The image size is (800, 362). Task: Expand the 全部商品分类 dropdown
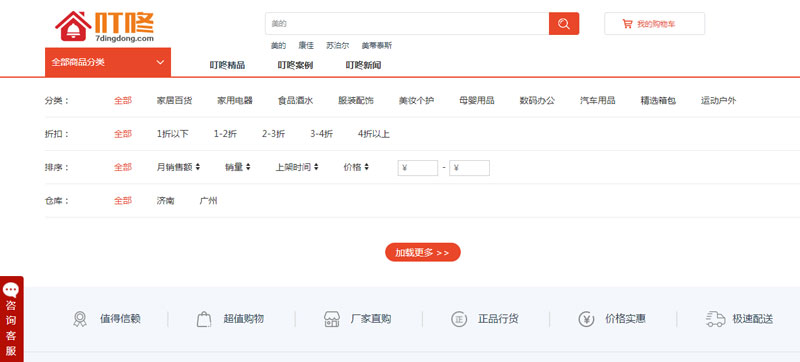tap(108, 62)
